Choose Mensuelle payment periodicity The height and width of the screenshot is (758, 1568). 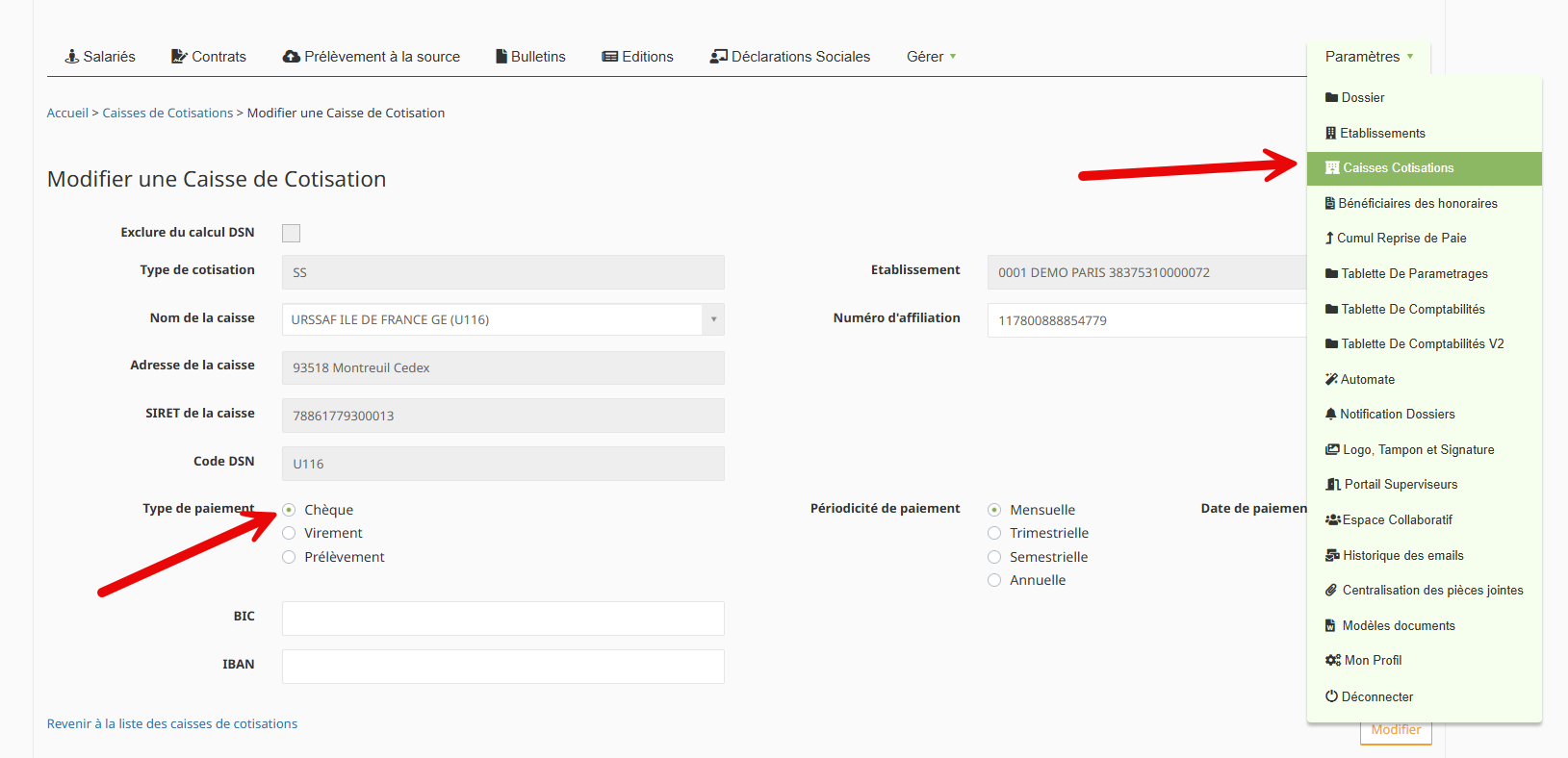[994, 510]
